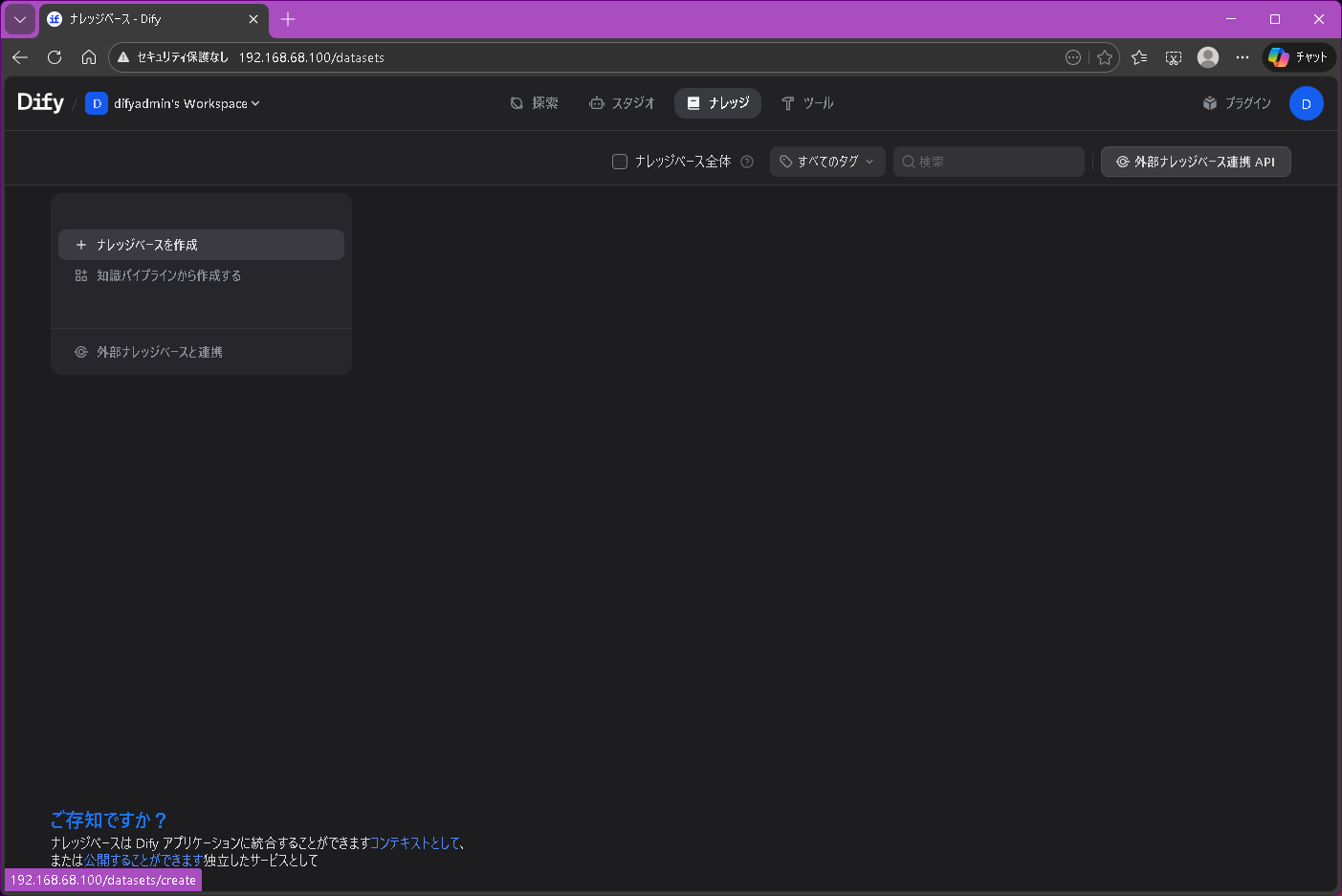Click 外部ナレッジベースと連携
This screenshot has height=896, width=1342.
[x=201, y=352]
